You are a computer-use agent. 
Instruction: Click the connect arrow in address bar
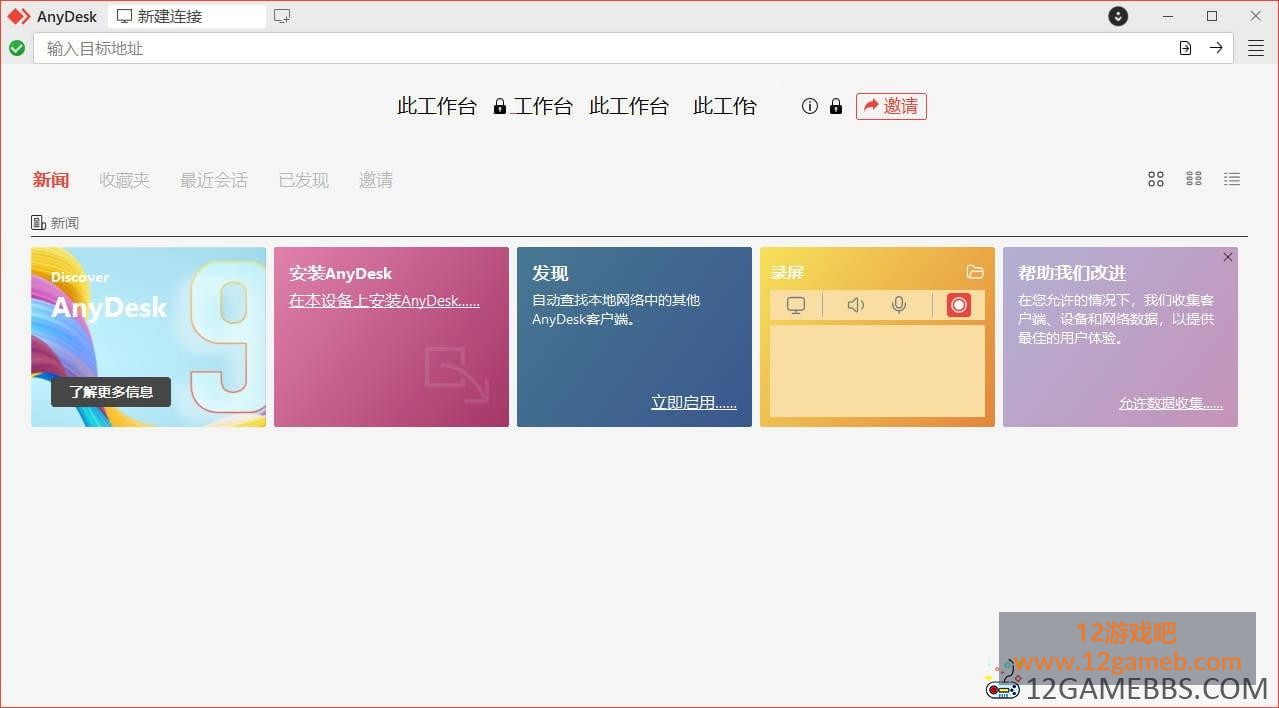coord(1216,48)
